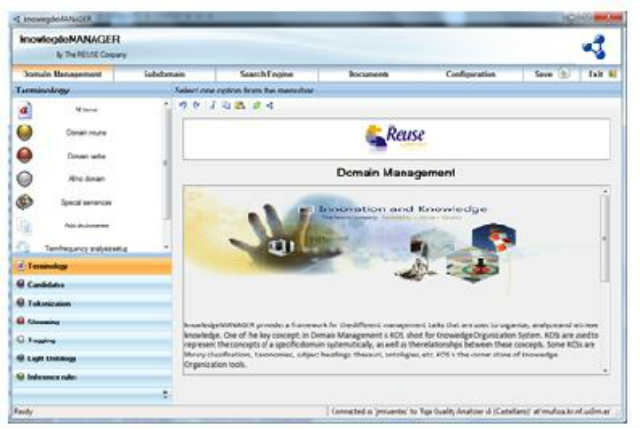The width and height of the screenshot is (640, 430).
Task: Click content panel scrollbar down arrow
Action: [605, 370]
